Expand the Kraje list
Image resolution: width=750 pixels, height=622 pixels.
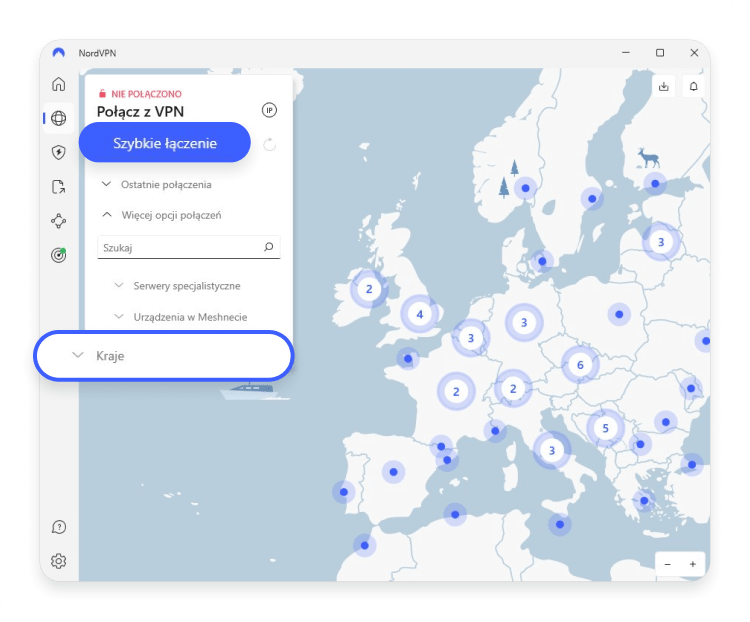164,355
